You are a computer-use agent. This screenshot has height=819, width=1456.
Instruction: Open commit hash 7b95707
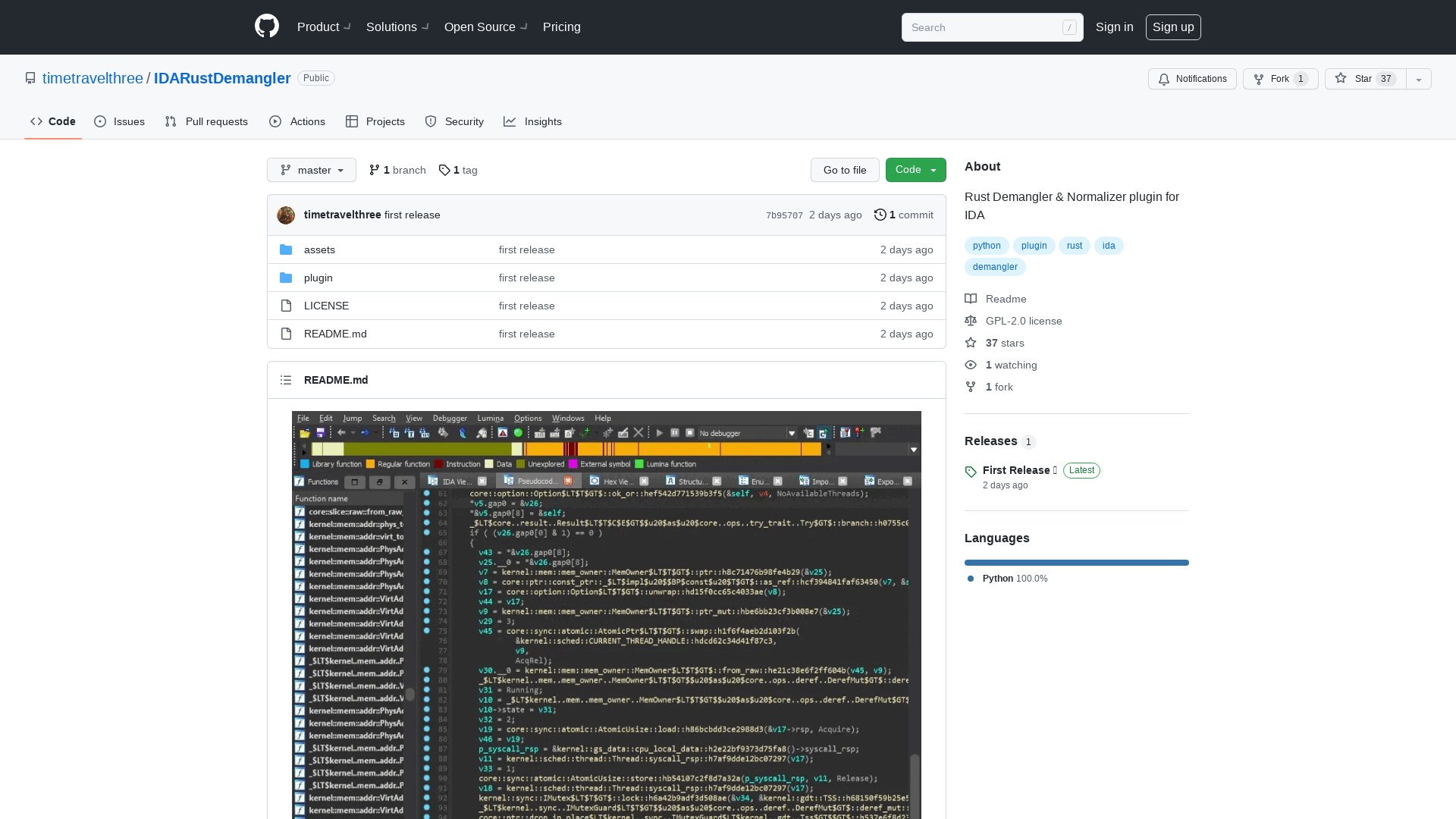tap(784, 215)
